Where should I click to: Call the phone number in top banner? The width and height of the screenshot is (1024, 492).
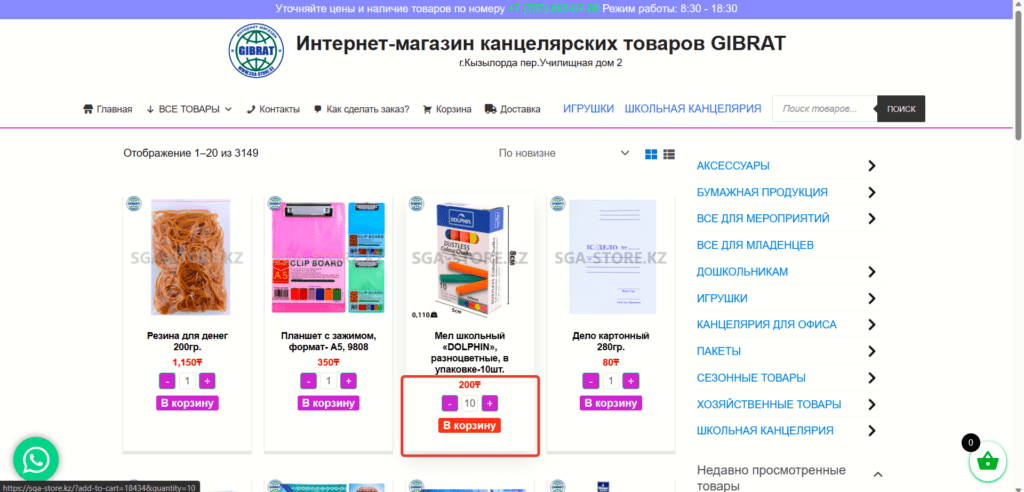coord(553,9)
